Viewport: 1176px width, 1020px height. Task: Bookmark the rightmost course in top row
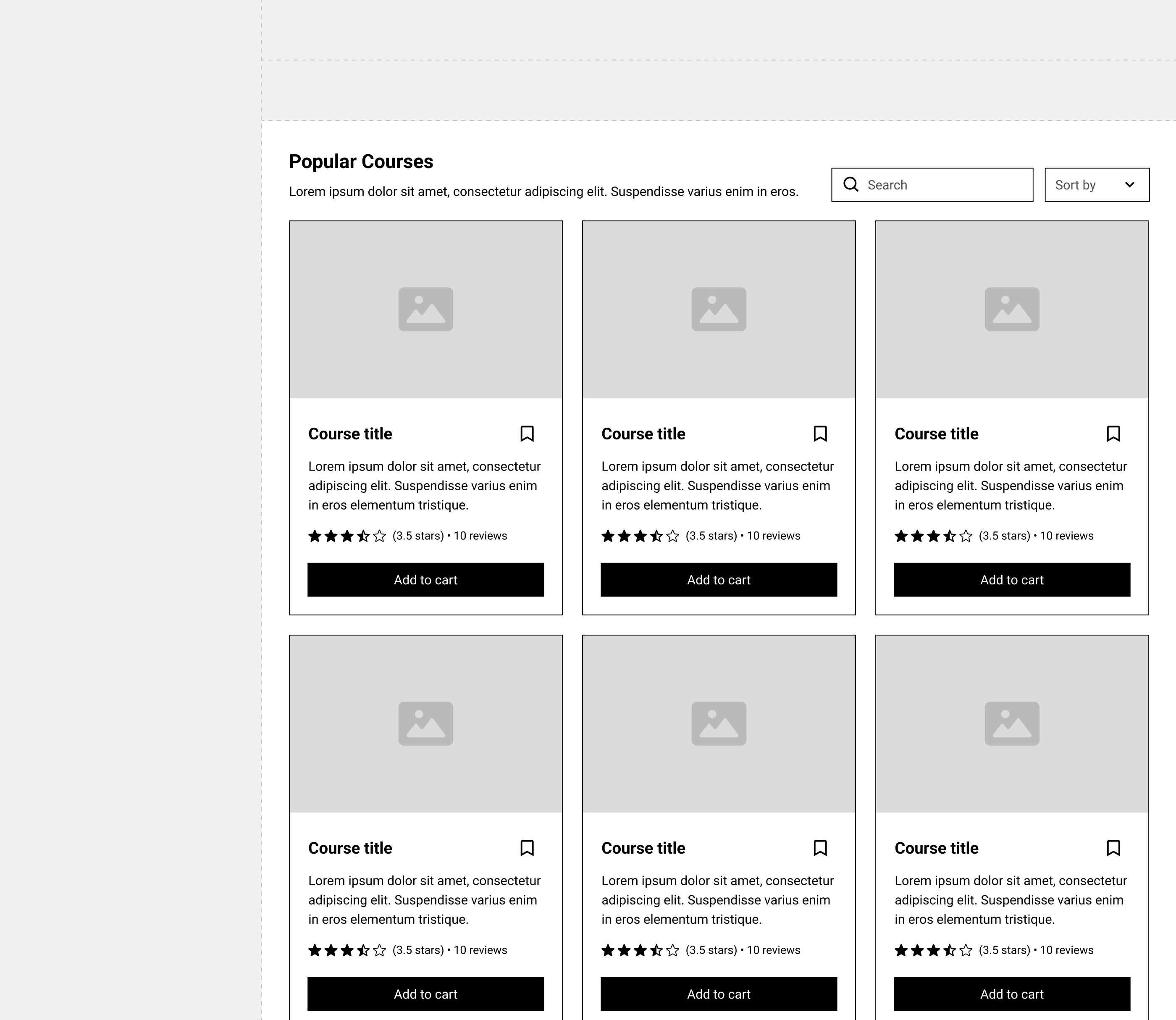[1113, 434]
